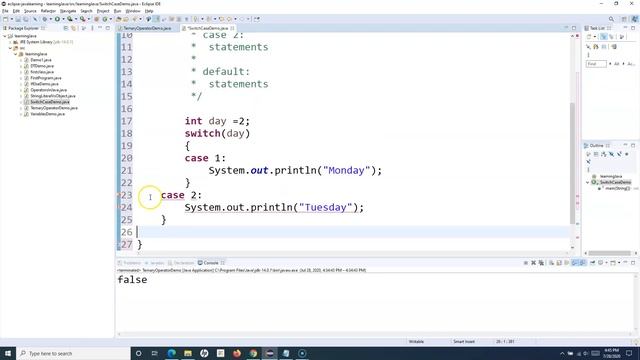The height and width of the screenshot is (360, 640).
Task: Select TernaryOperatorDemo.java in Package Explorer tree
Action: click(53, 108)
